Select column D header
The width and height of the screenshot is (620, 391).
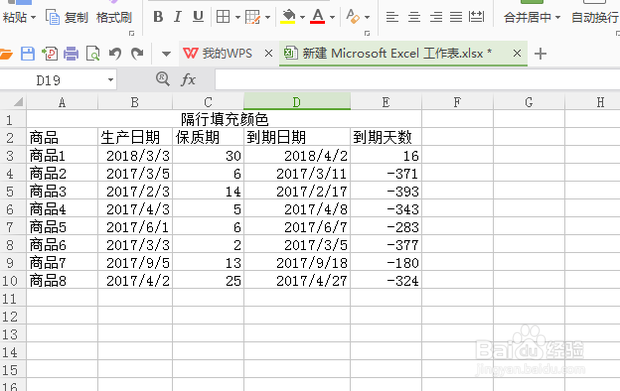click(297, 102)
